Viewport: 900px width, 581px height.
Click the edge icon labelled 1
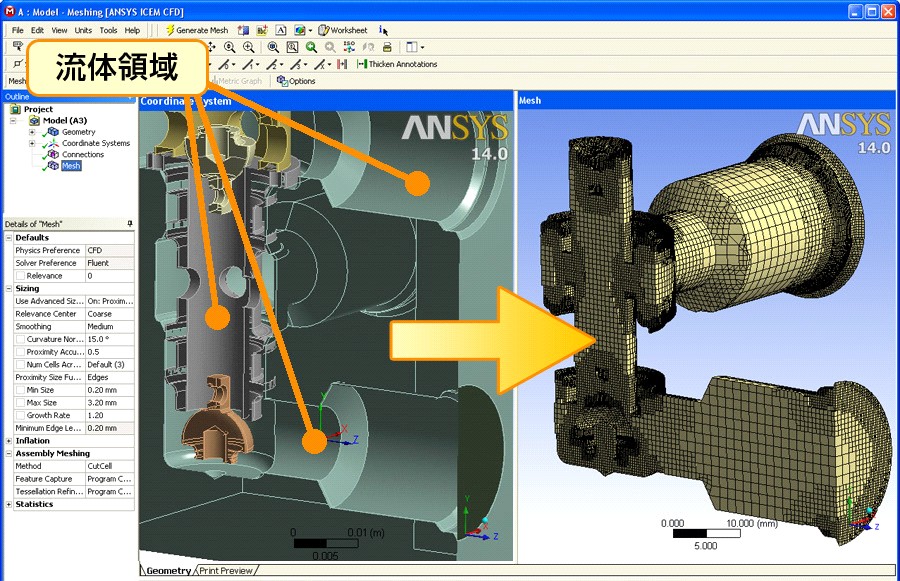click(250, 64)
